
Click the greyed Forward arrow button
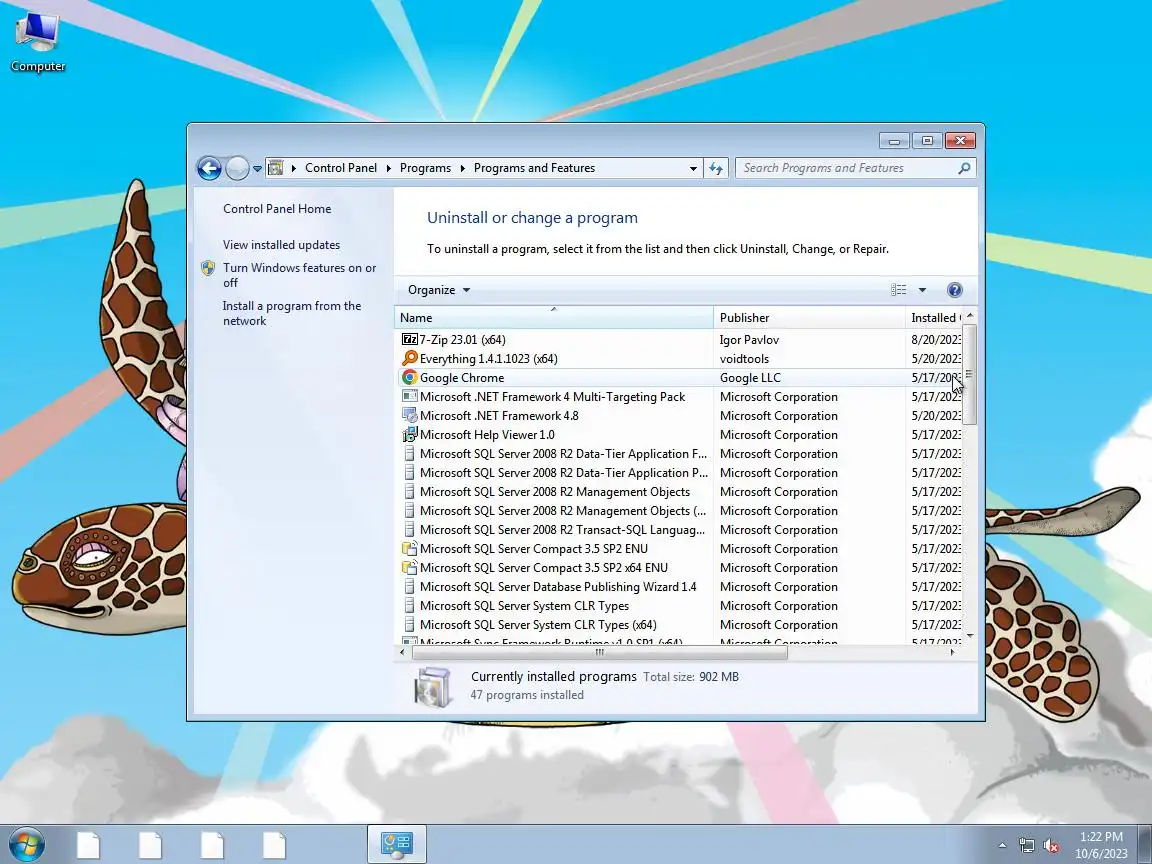237,168
